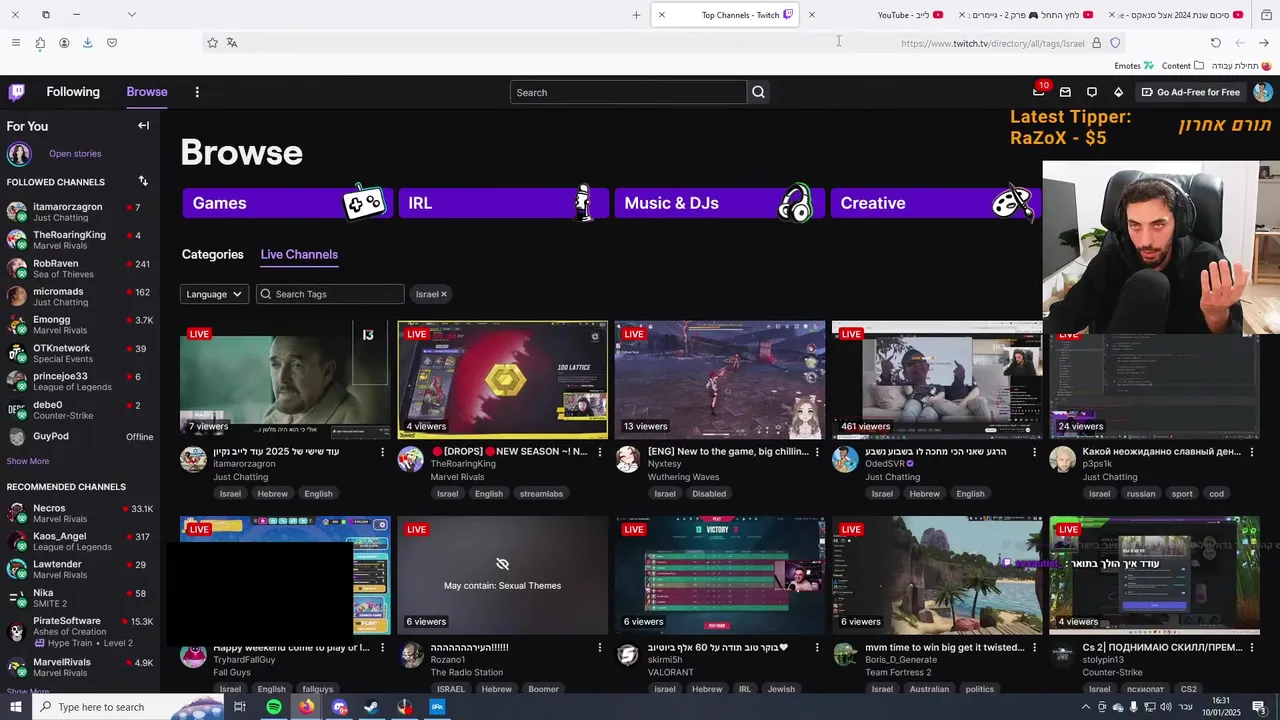Open the Sexual Themes warning stream thumbnail
The width and height of the screenshot is (1280, 720).
coord(502,576)
